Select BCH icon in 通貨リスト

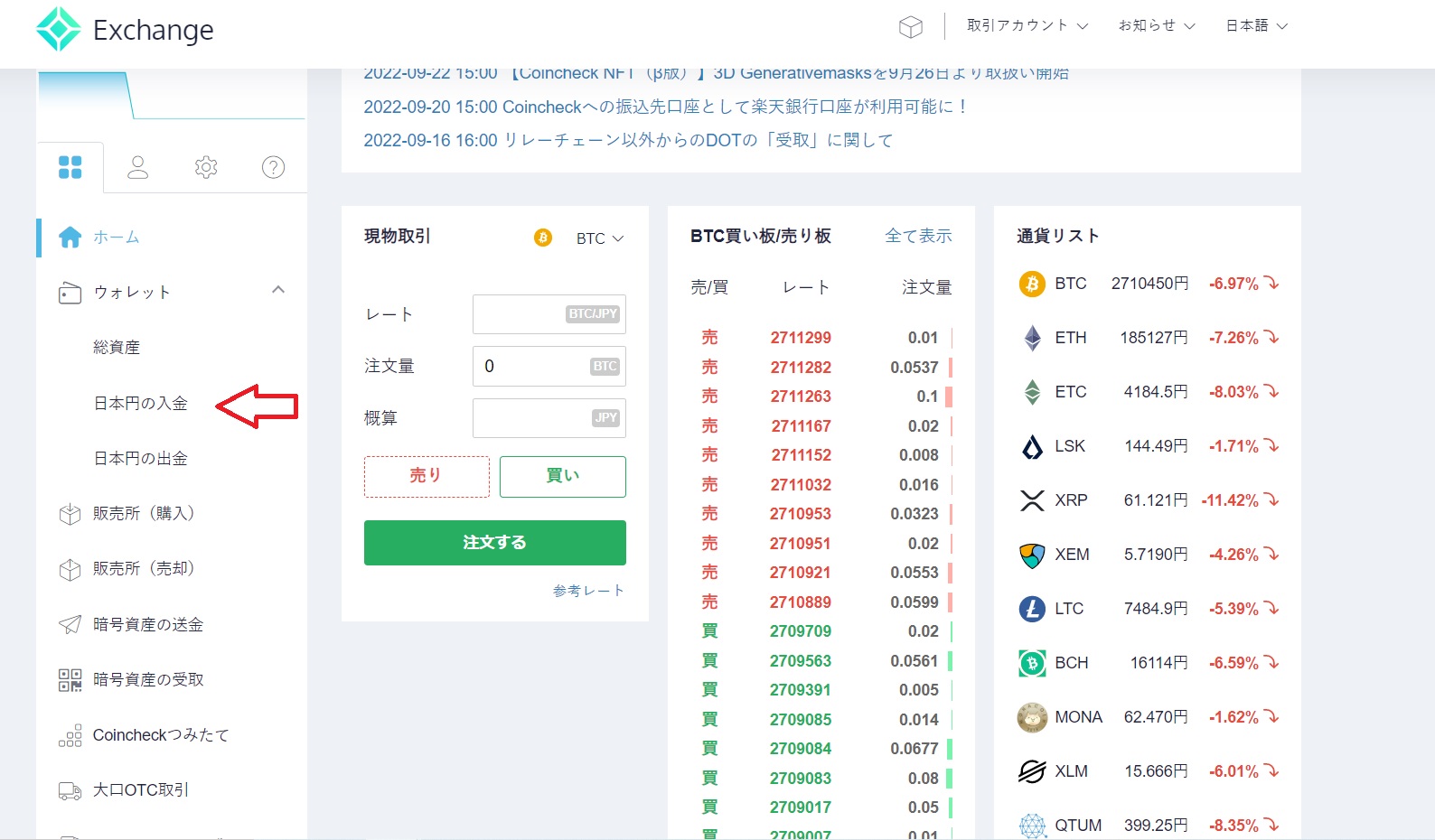[x=1032, y=663]
